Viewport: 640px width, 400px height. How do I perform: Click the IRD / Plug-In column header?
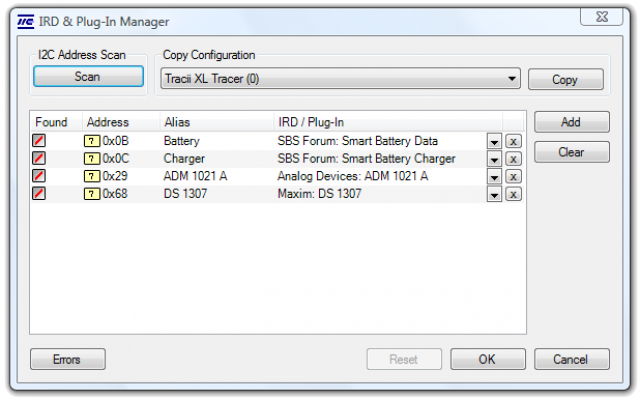tap(313, 122)
